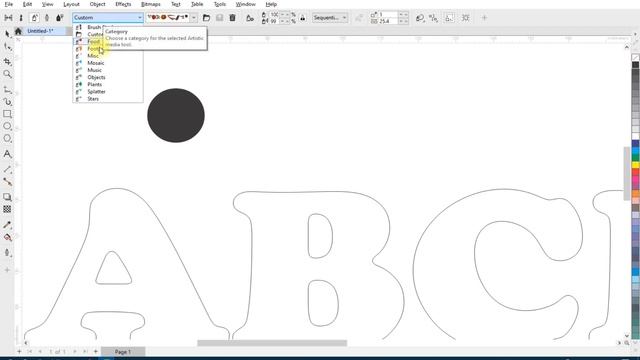Open the Window menu
The height and width of the screenshot is (360, 640).
[246, 4]
